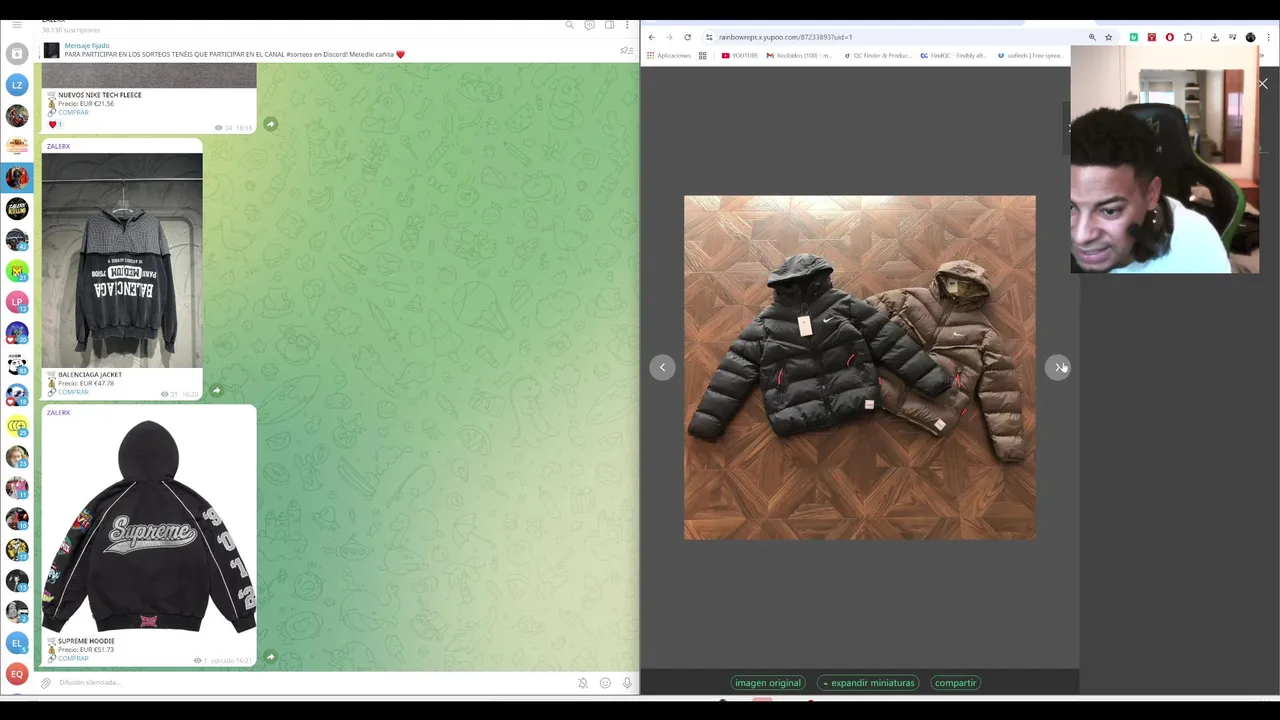
Task: Bookmark this page with star icon
Action: point(1108,37)
